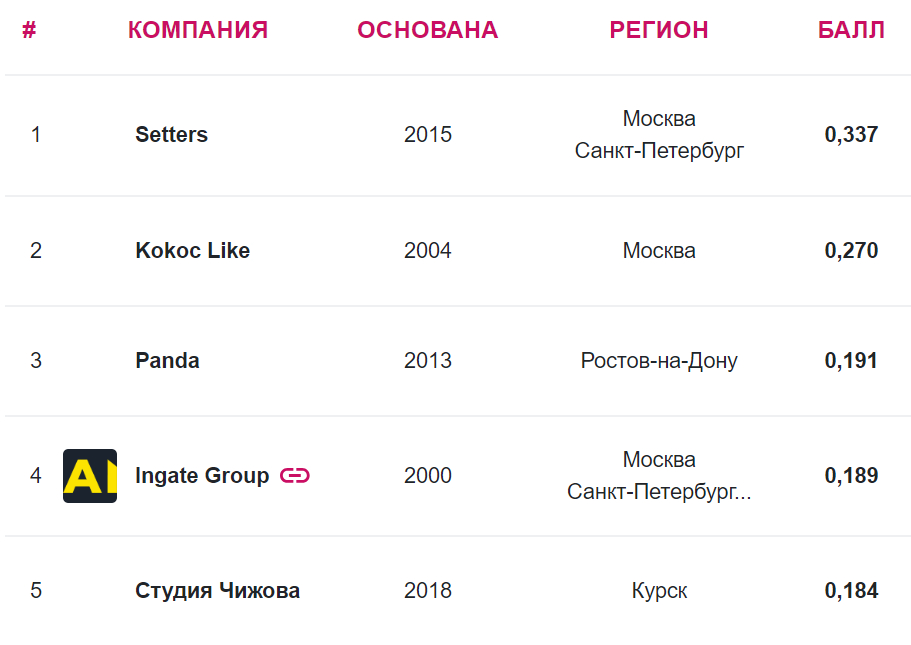This screenshot has height=645, width=911.
Task: Expand truncated Санкт-Петербург... region for Ingate Group
Action: point(659,492)
